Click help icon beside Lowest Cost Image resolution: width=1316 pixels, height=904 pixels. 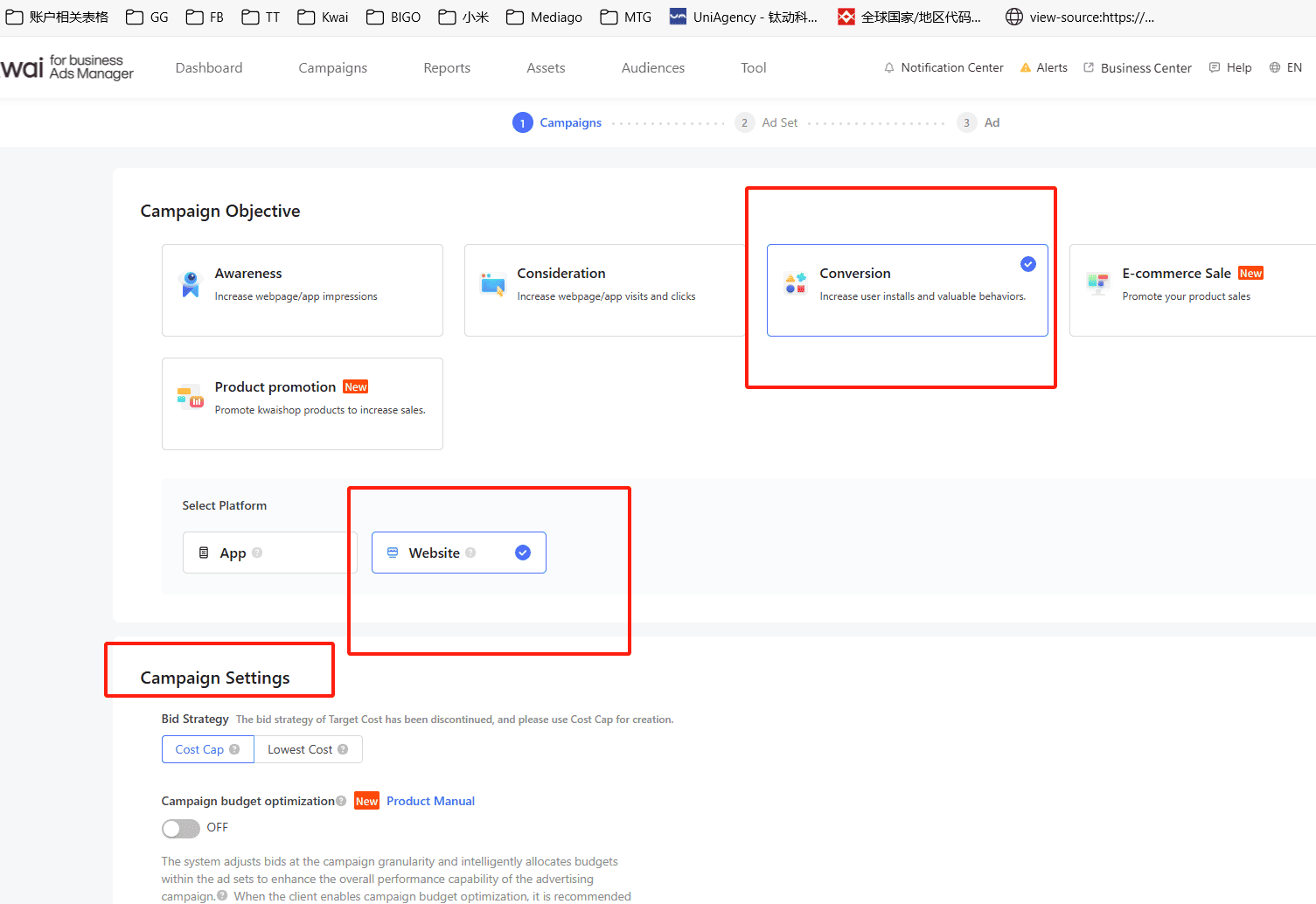343,749
